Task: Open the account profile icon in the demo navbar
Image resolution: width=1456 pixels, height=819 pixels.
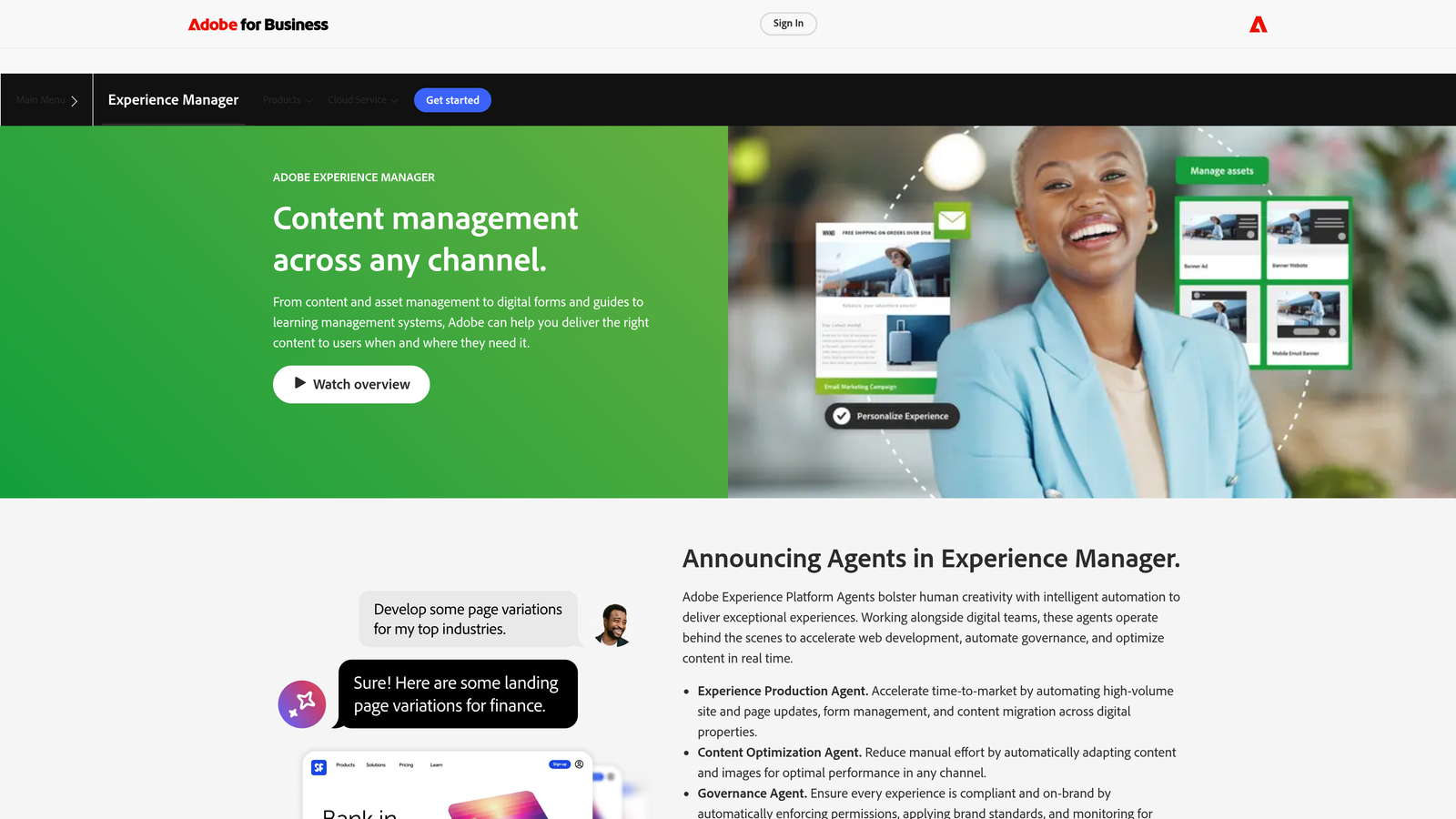Action: (x=580, y=764)
